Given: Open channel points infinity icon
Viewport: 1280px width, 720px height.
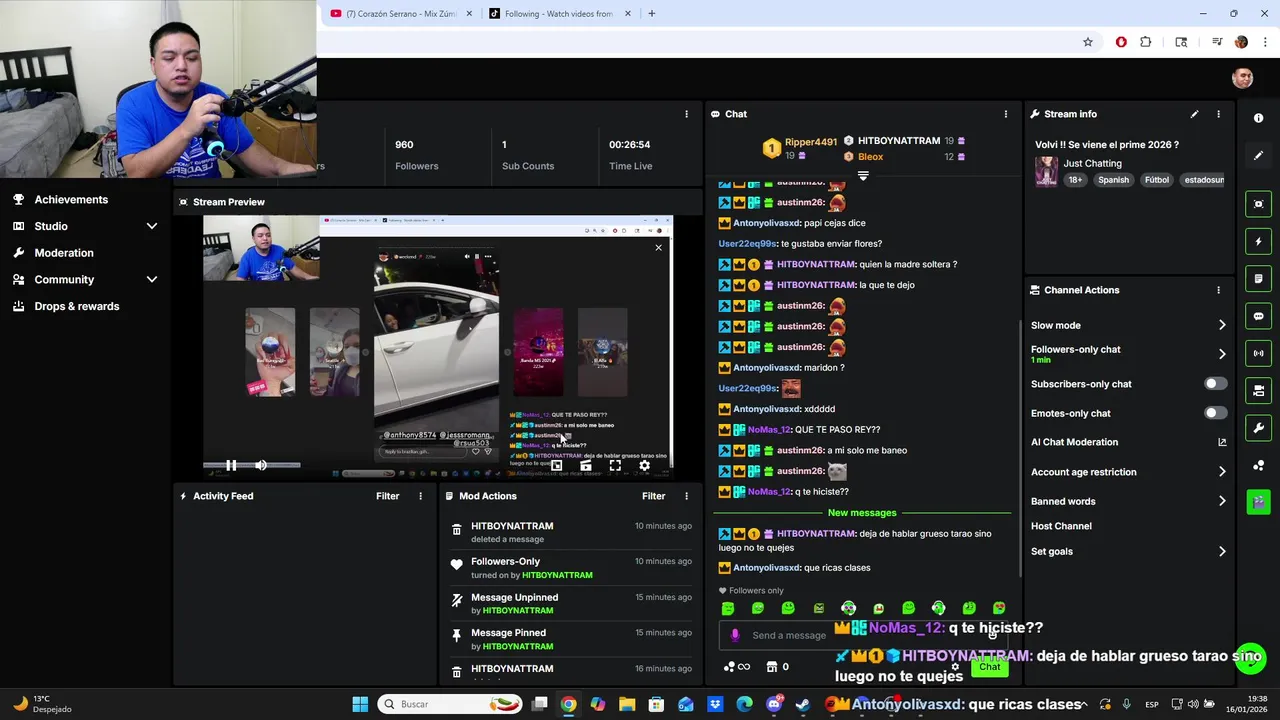Looking at the screenshot, I should (x=737, y=667).
